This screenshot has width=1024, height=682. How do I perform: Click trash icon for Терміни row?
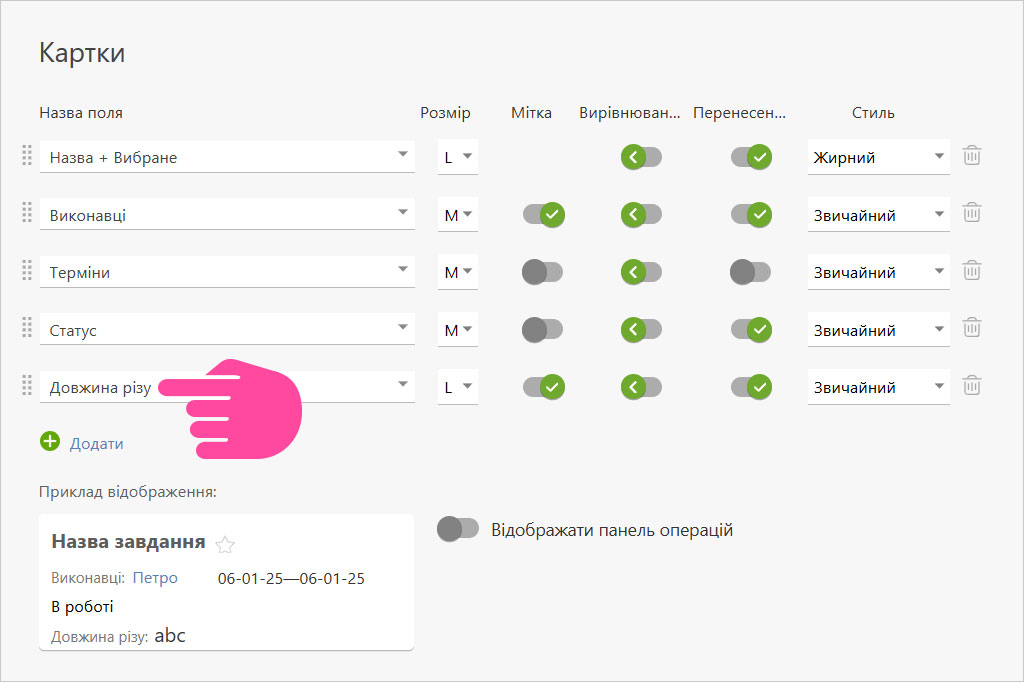click(x=972, y=270)
